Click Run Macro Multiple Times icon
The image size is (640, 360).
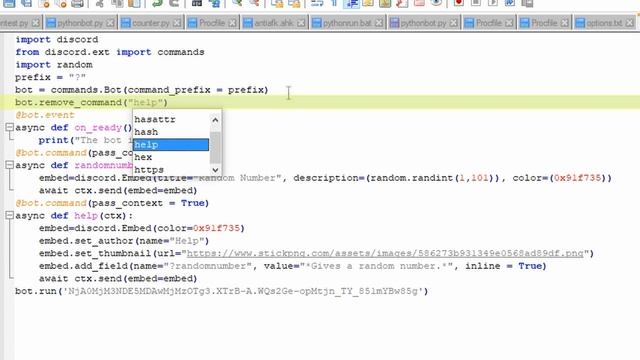click(510, 3)
